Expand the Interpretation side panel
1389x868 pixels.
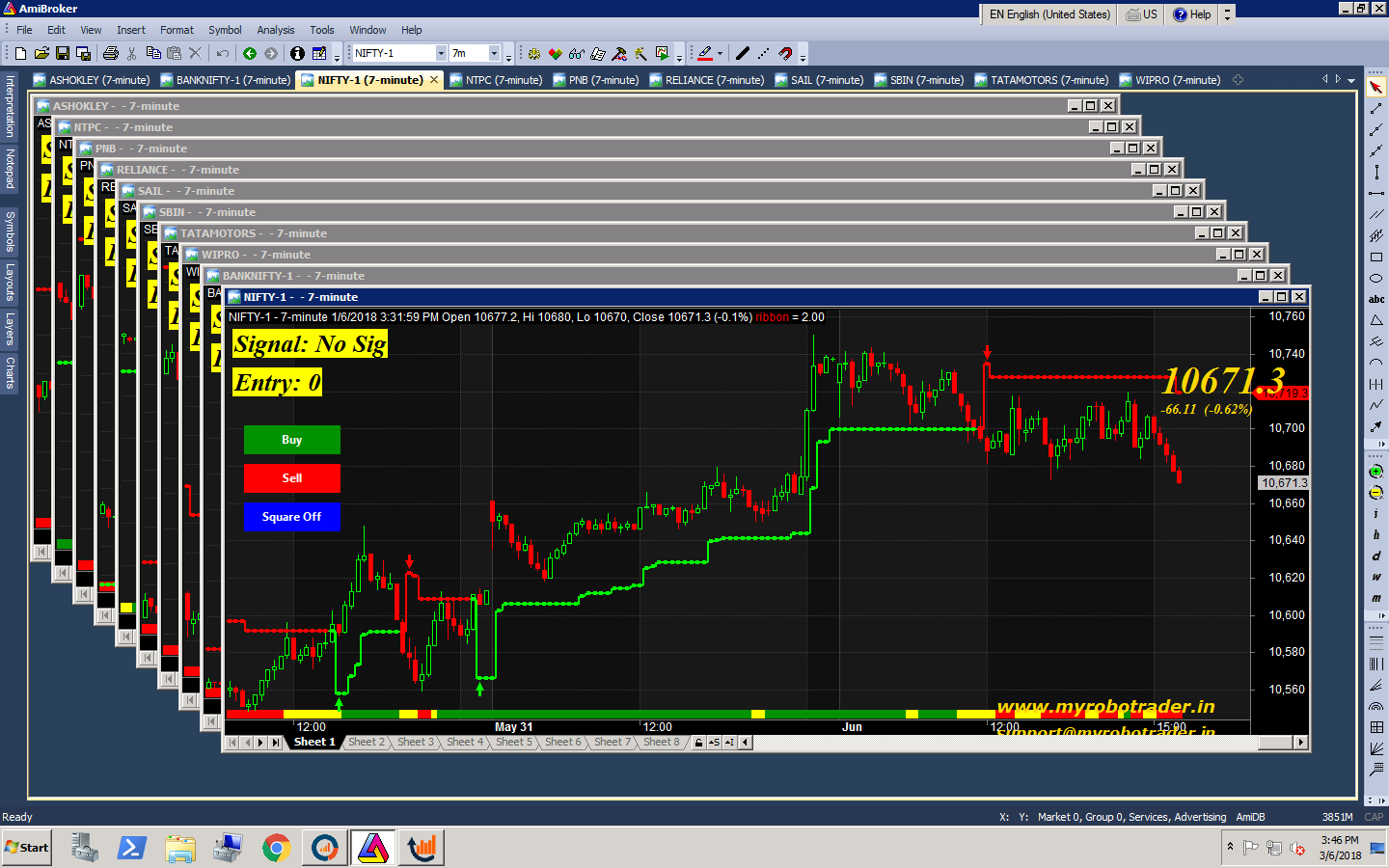[x=10, y=105]
